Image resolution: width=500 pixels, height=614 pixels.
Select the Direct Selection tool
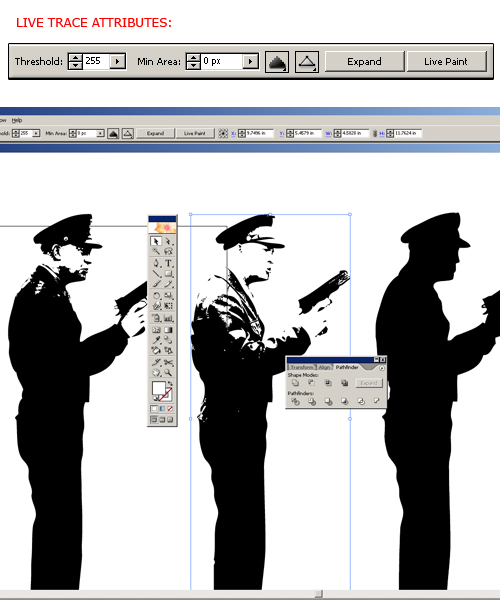168,241
